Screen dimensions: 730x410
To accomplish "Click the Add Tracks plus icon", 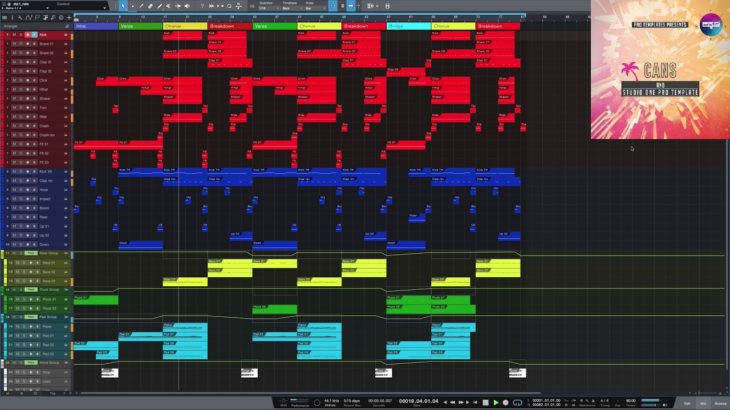I will pos(69,18).
